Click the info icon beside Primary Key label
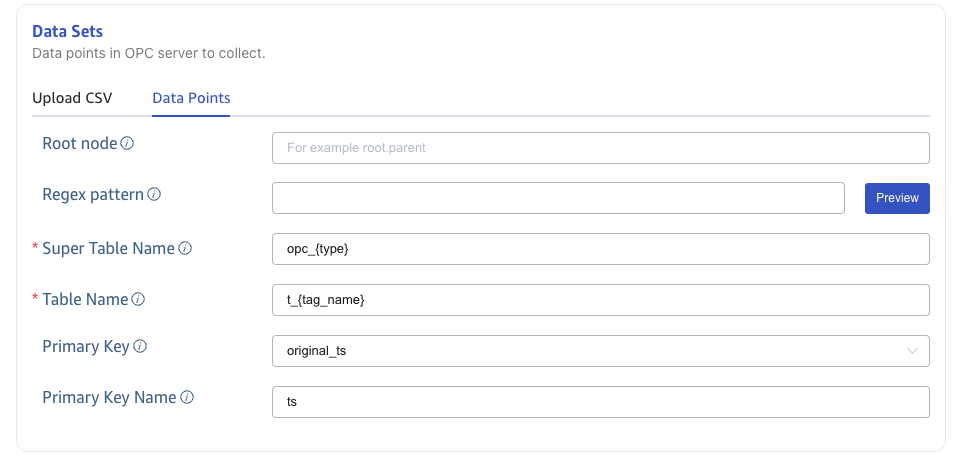958x461 pixels. 140,346
